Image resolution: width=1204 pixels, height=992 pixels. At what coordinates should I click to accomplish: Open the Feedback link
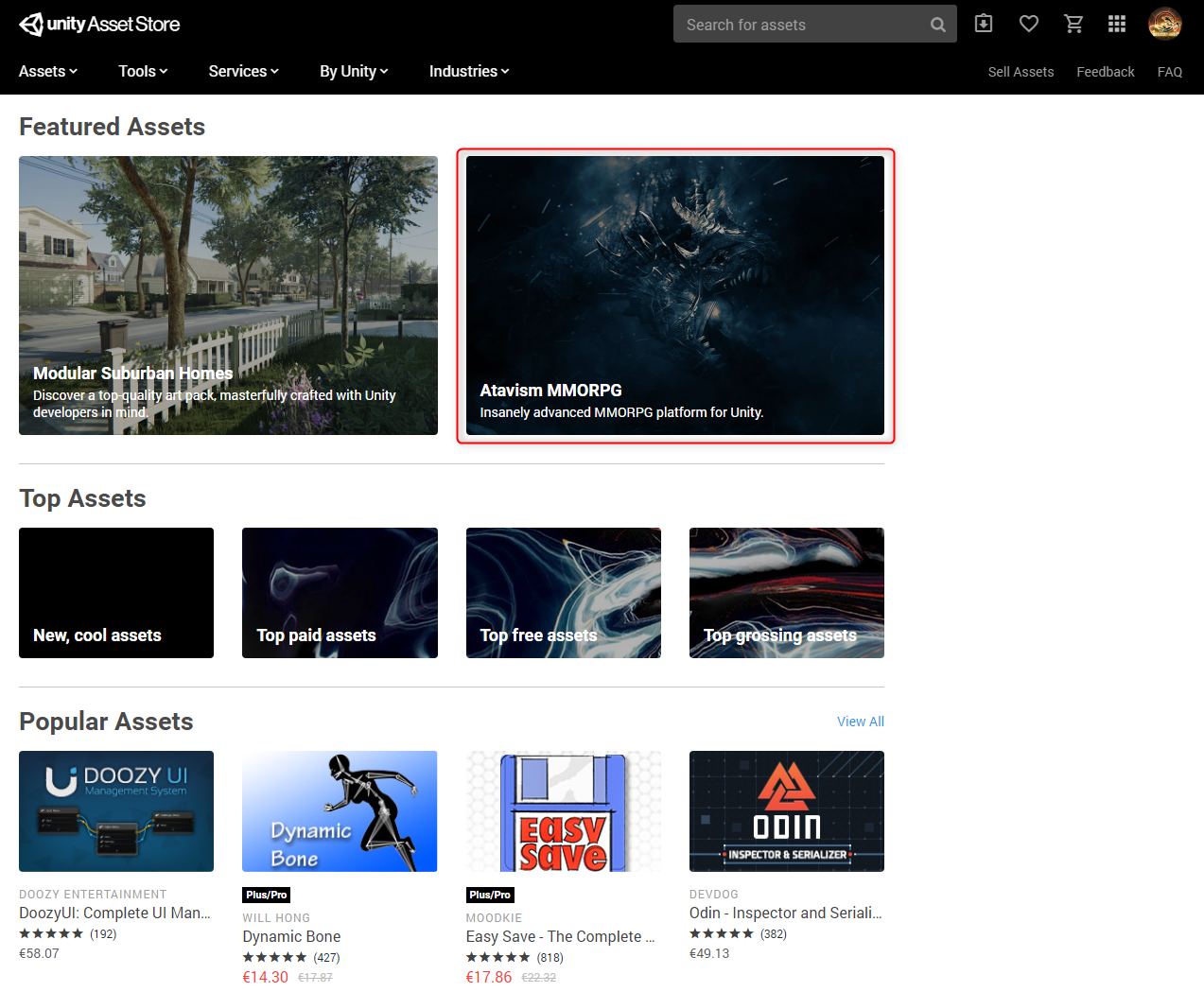tap(1105, 72)
